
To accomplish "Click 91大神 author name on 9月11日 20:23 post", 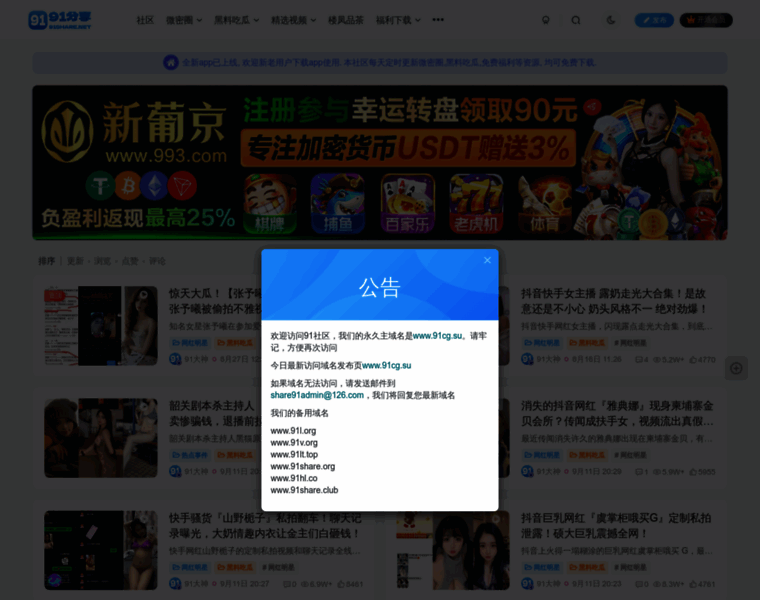I will [x=548, y=584].
